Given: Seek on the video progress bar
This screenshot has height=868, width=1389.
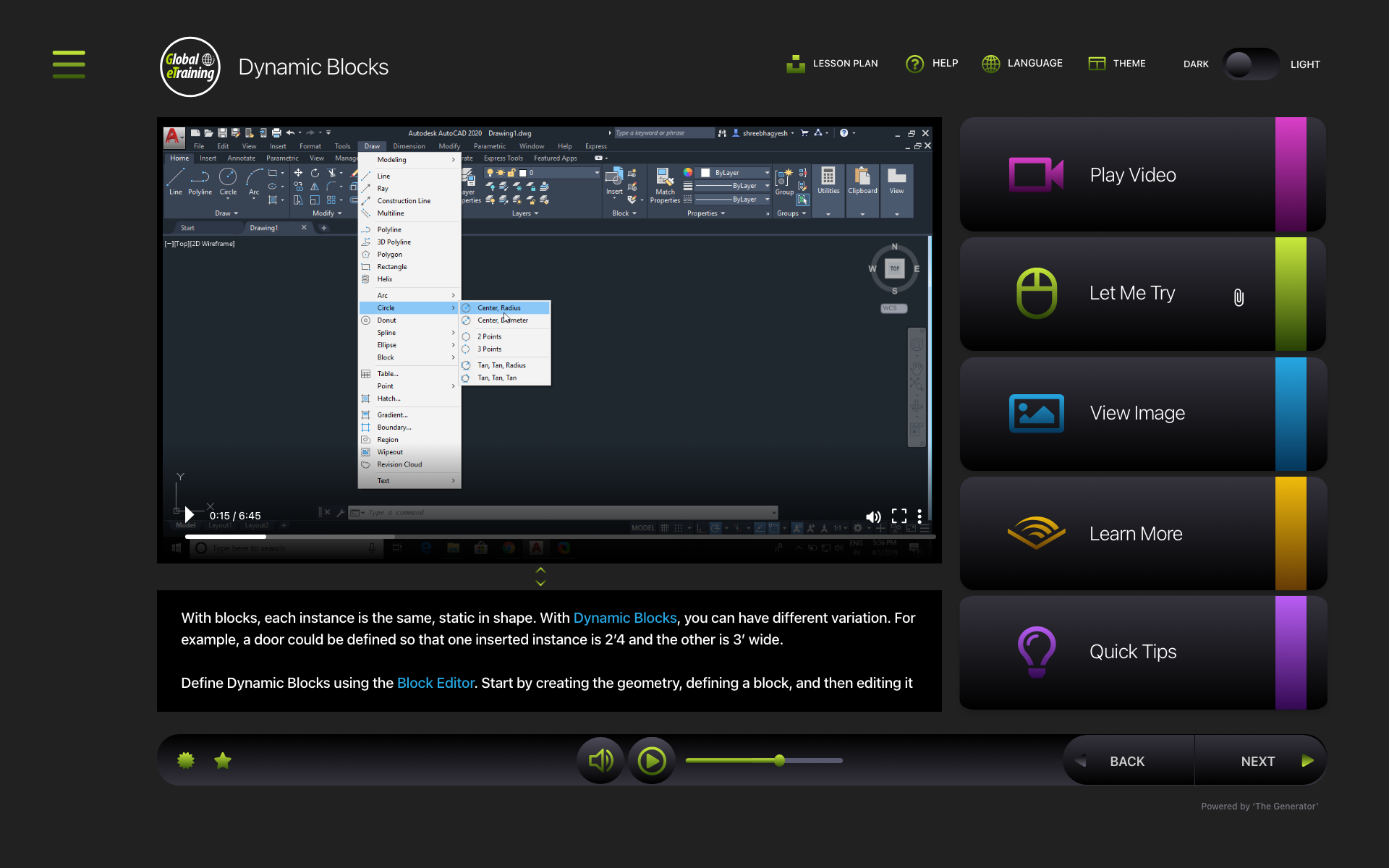Looking at the screenshot, I should [561, 537].
